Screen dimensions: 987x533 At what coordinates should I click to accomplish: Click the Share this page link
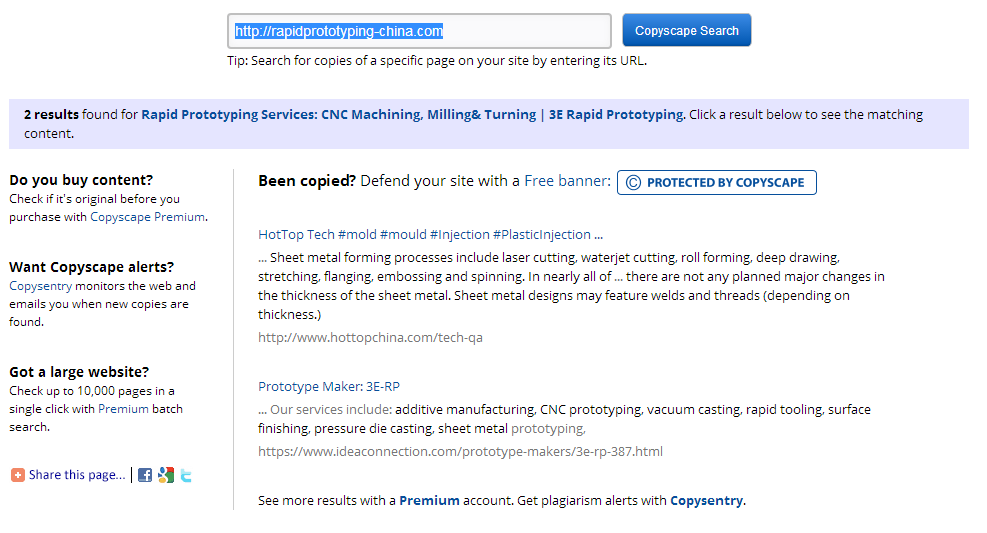click(77, 474)
